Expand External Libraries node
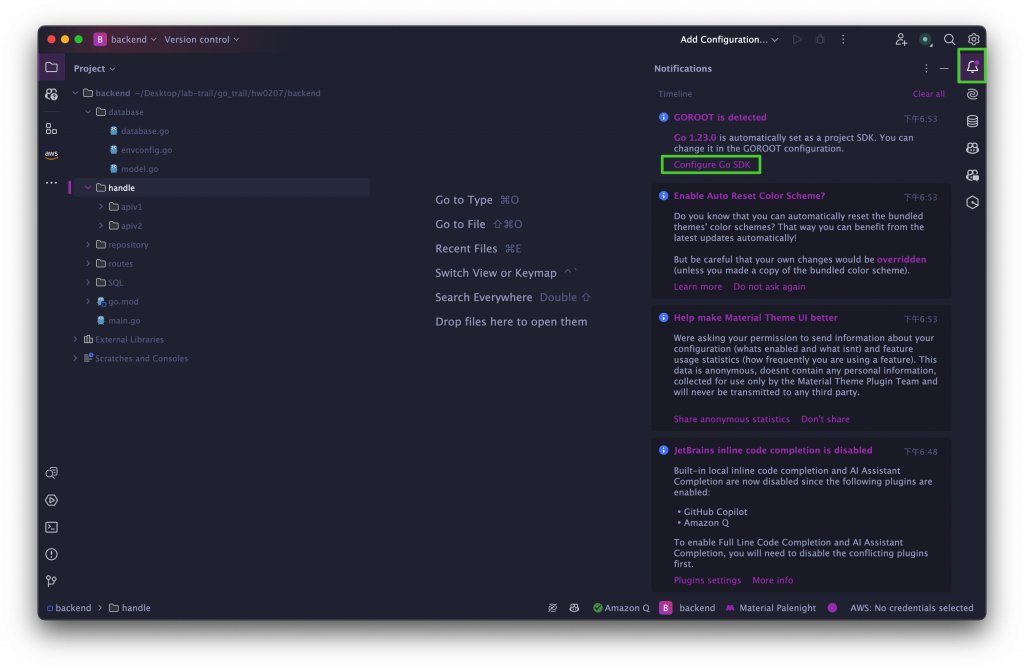This screenshot has width=1024, height=670. pyautogui.click(x=75, y=339)
